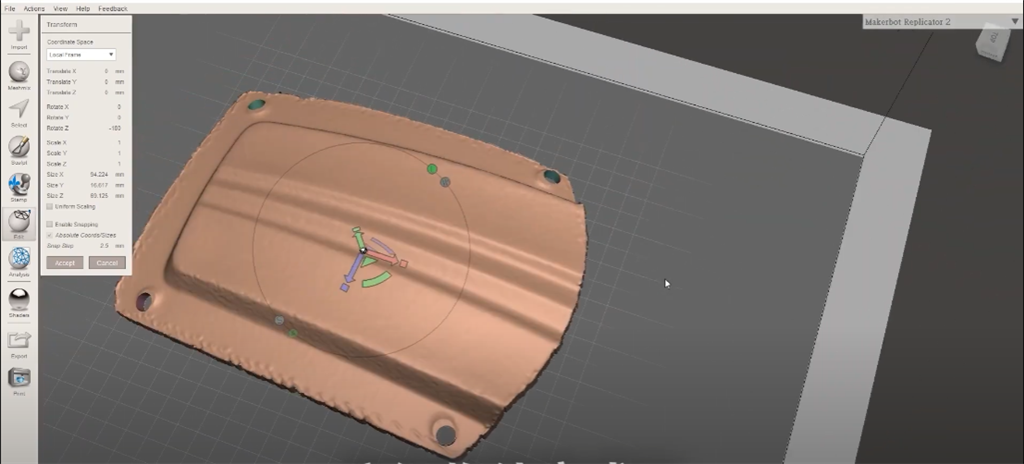
Task: Open the Actions menu
Action: [34, 8]
